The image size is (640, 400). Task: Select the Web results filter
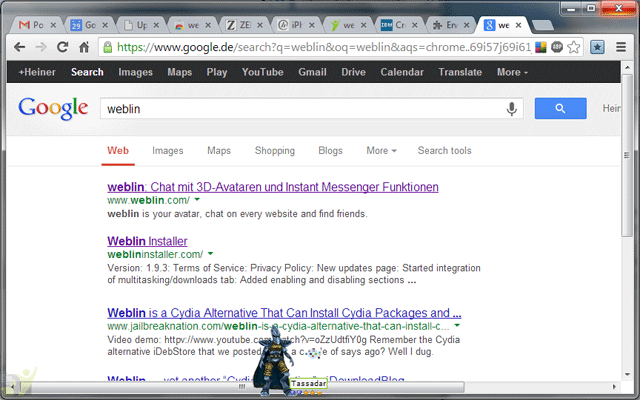[x=118, y=151]
